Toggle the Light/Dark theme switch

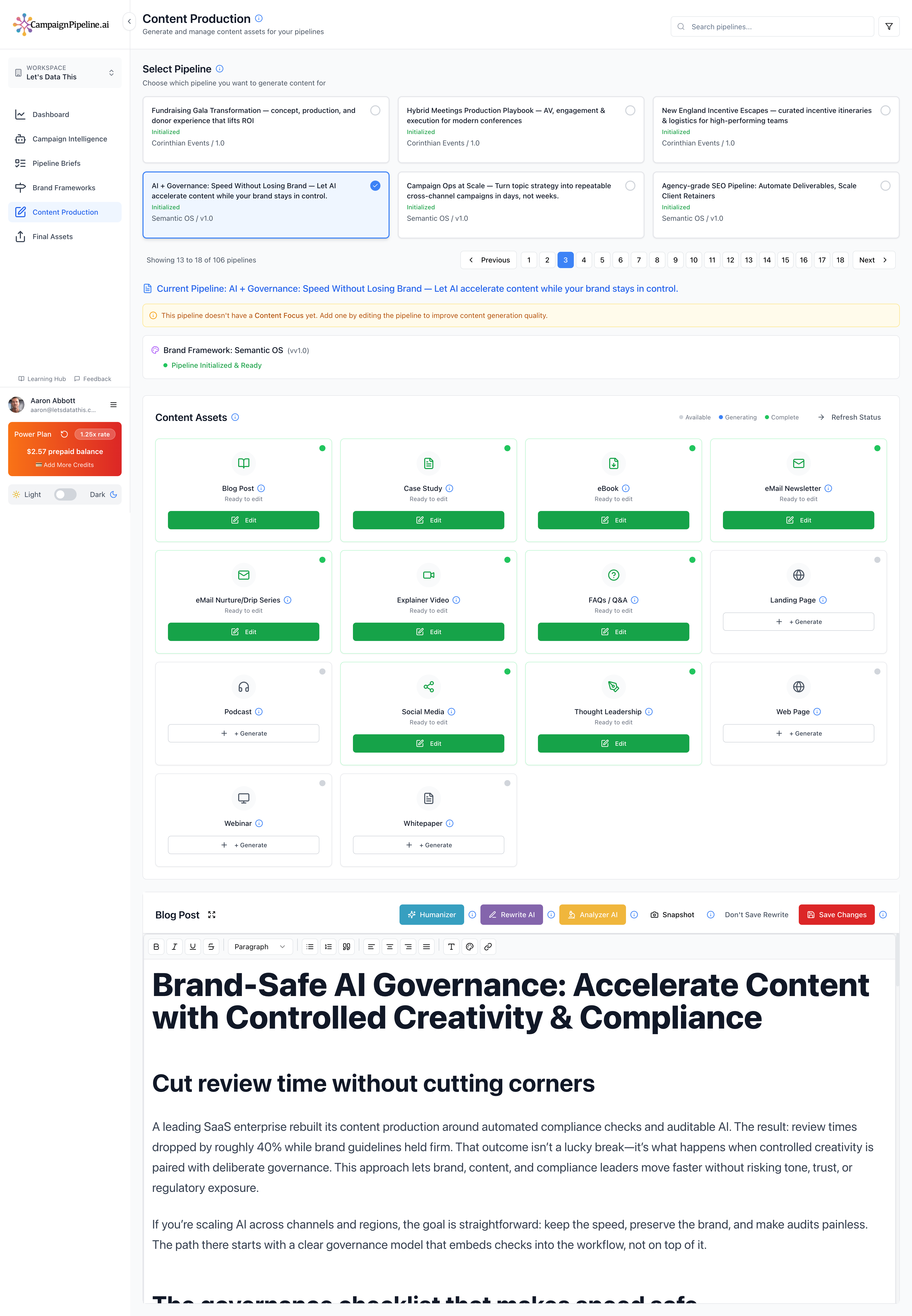click(65, 495)
